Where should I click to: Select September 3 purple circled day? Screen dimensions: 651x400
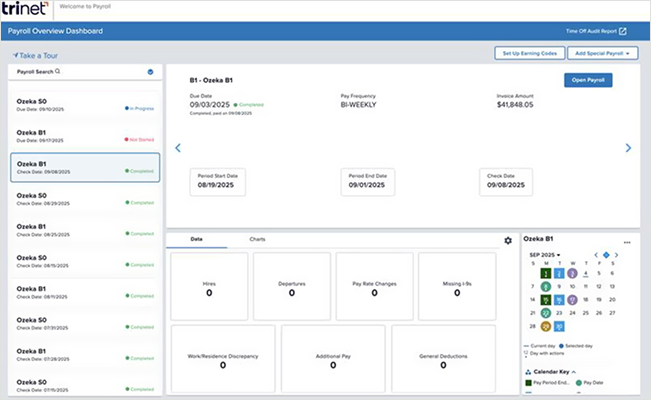point(573,273)
